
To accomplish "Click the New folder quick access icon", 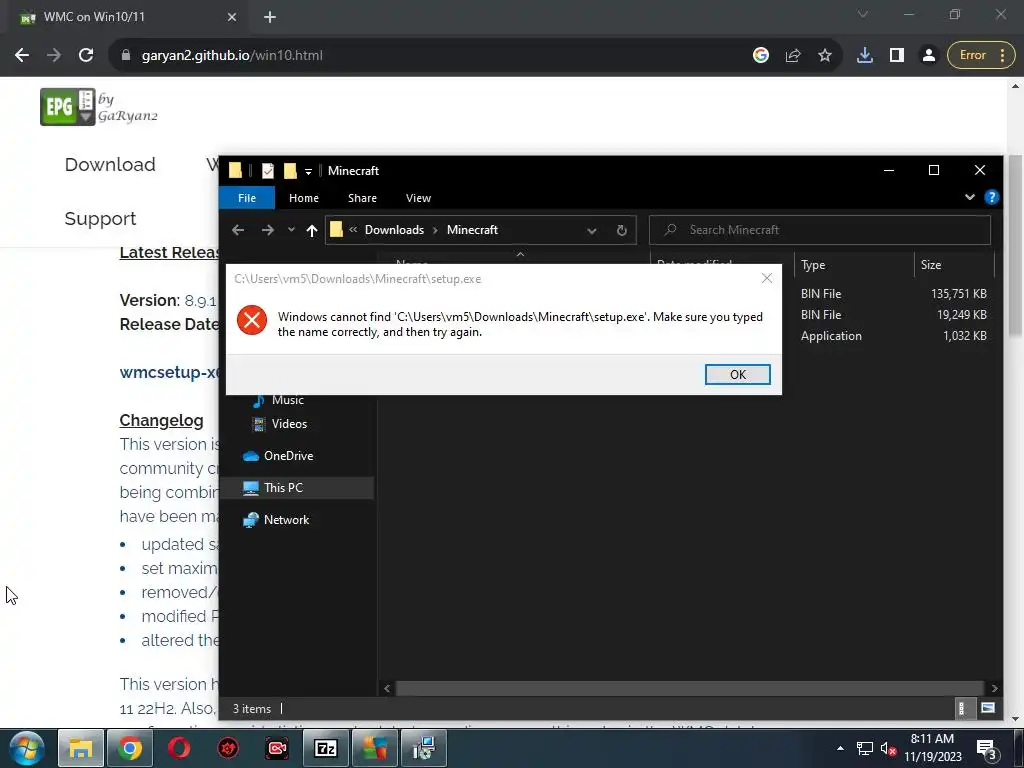I will pyautogui.click(x=290, y=171).
